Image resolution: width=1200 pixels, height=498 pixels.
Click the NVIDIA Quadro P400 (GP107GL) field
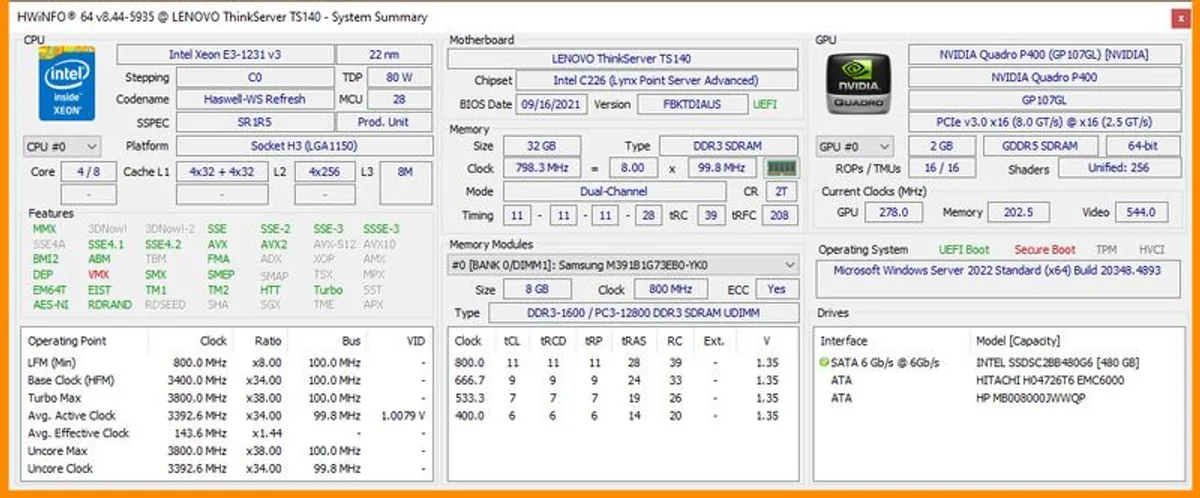pos(1043,54)
